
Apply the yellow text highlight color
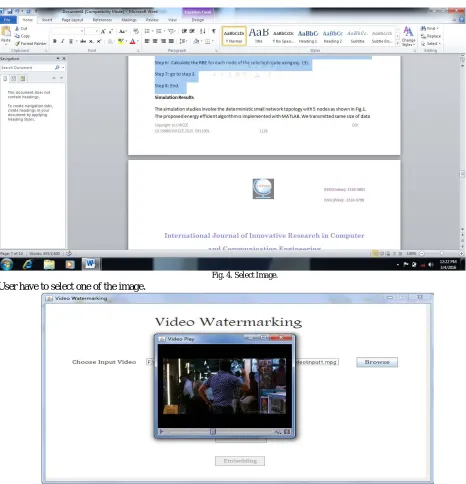click(120, 41)
